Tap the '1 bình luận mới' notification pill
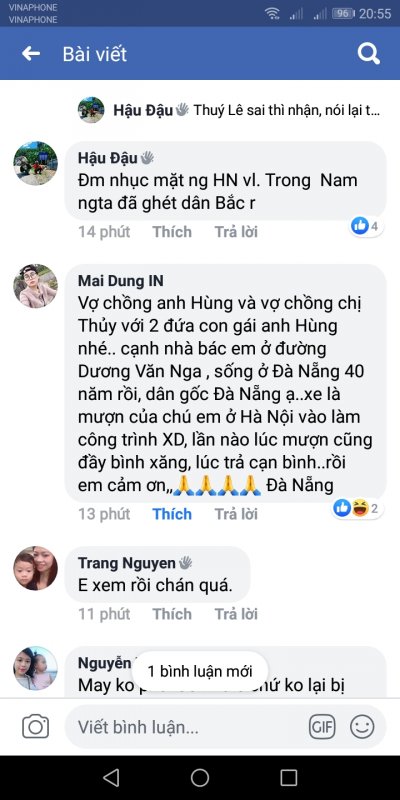400x800 pixels. point(200,671)
